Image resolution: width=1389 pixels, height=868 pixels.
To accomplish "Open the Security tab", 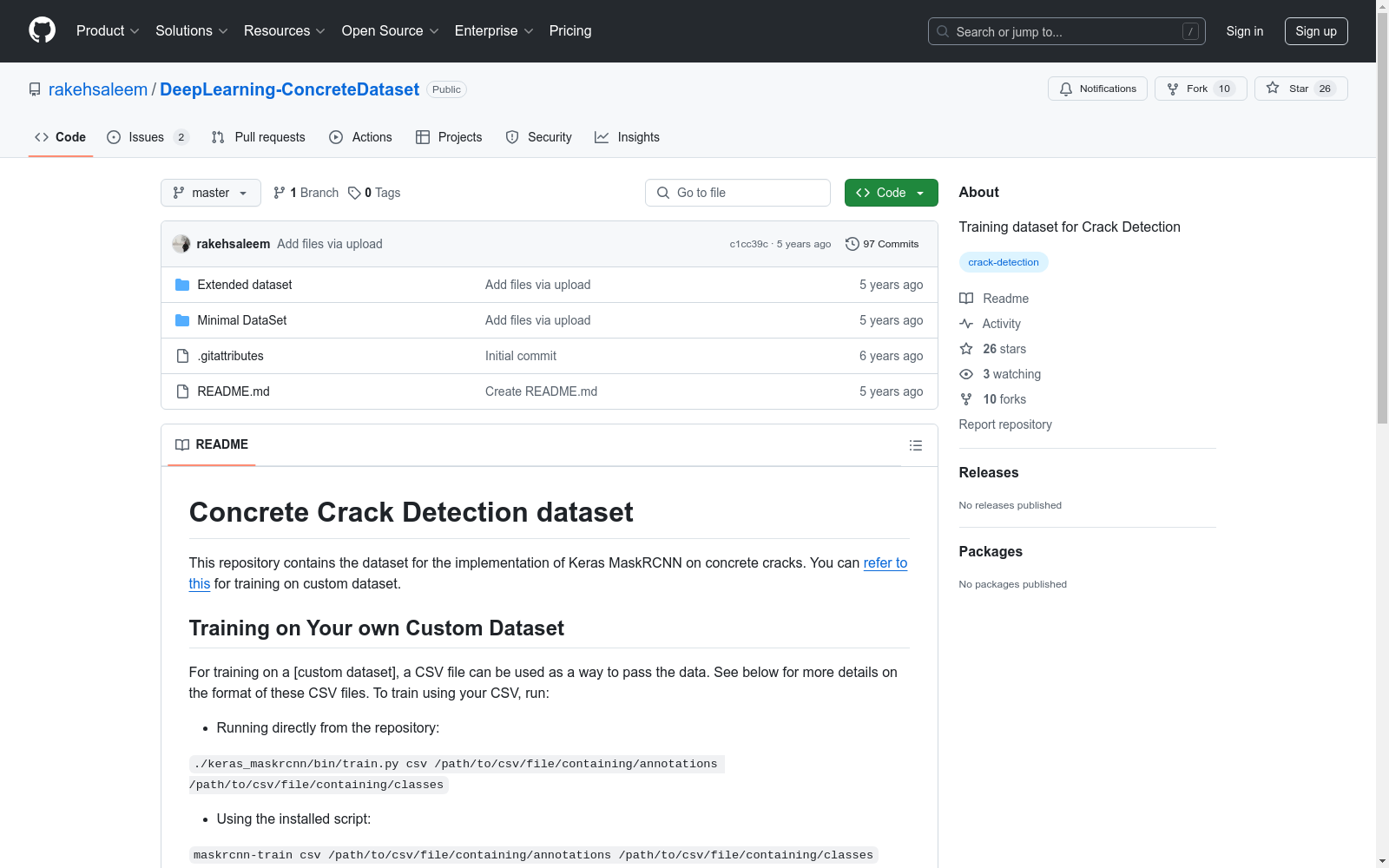I will (x=538, y=137).
